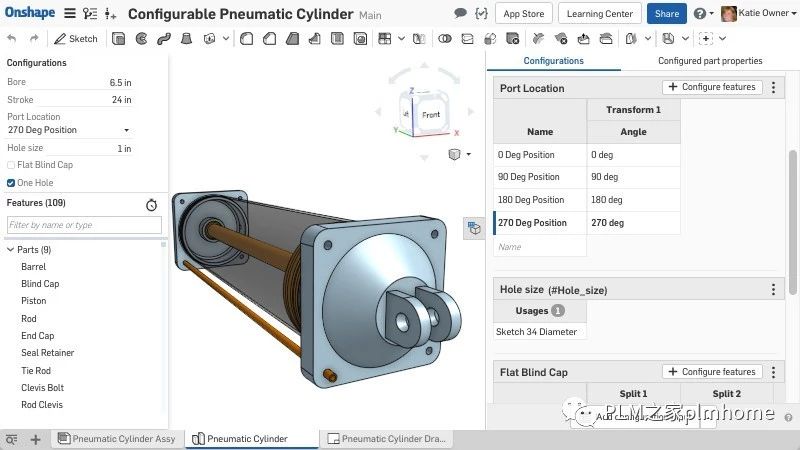Open the Pneumatic Cylinder Assy tab
This screenshot has width=800, height=450.
pos(117,439)
